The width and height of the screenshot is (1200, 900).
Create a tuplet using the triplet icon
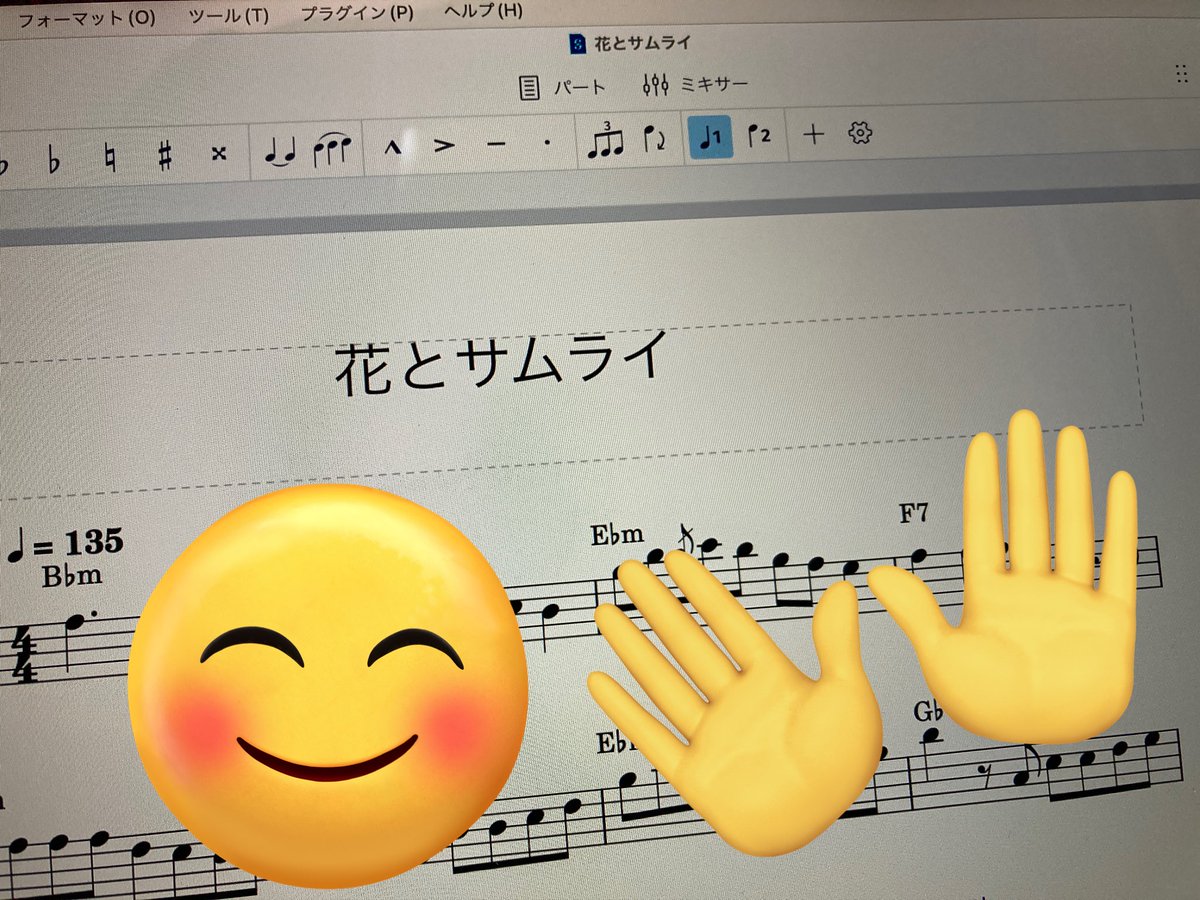point(606,145)
